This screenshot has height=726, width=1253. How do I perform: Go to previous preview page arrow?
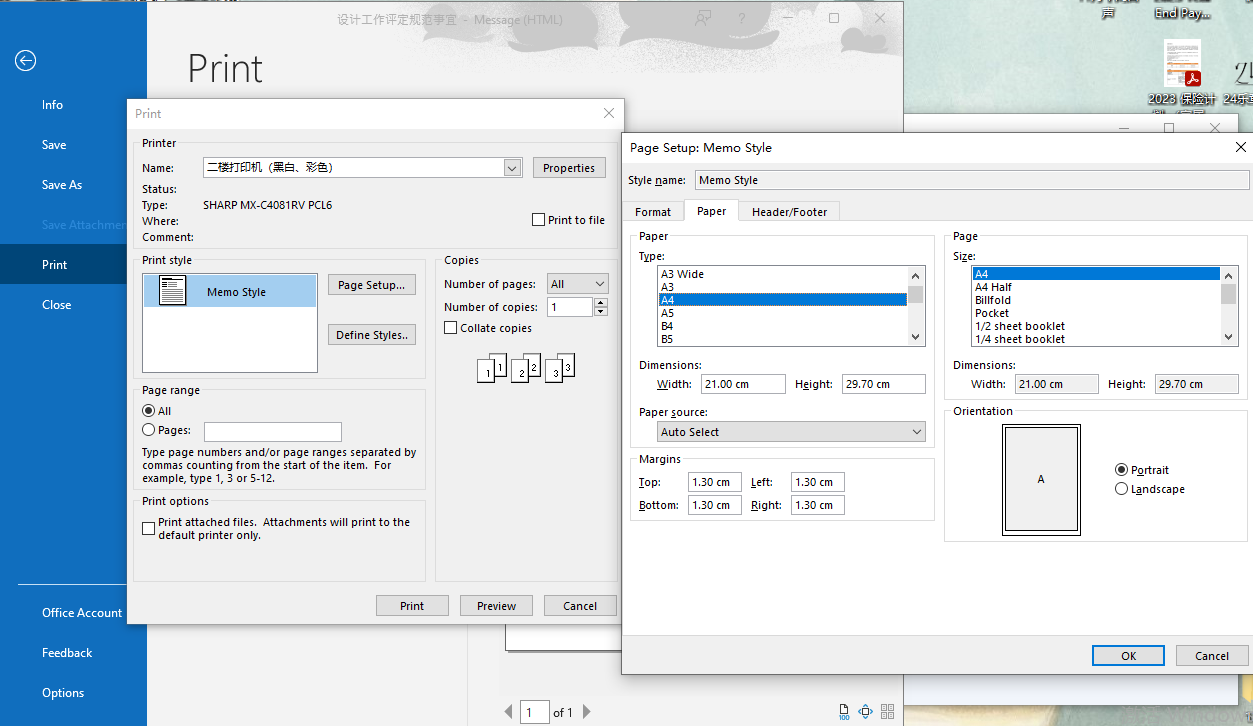pyautogui.click(x=508, y=712)
